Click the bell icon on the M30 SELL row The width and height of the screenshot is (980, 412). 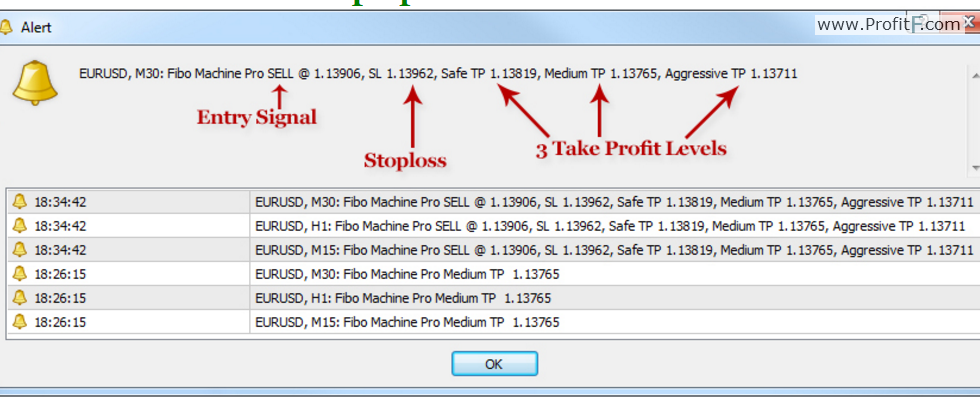pyautogui.click(x=20, y=201)
